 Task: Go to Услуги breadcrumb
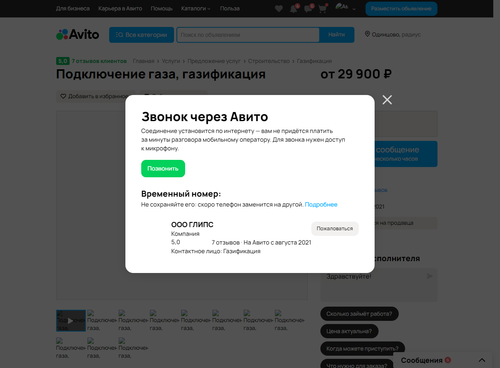tap(171, 61)
